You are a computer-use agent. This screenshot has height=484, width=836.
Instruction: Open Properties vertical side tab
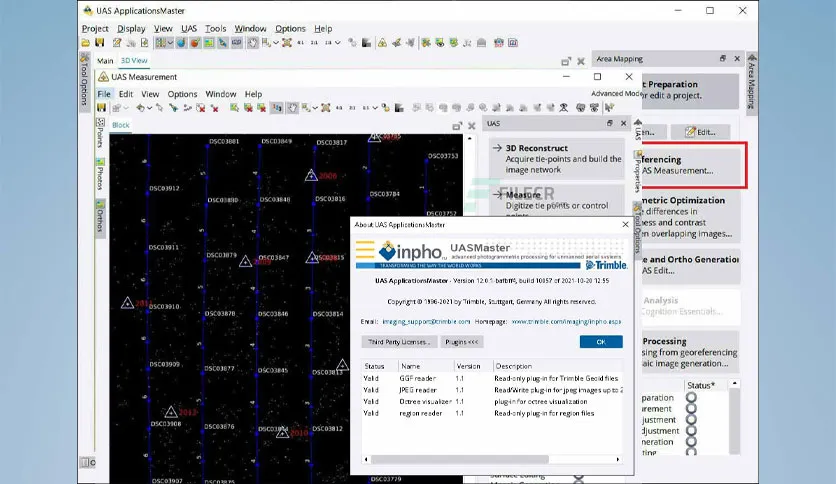pyautogui.click(x=638, y=172)
